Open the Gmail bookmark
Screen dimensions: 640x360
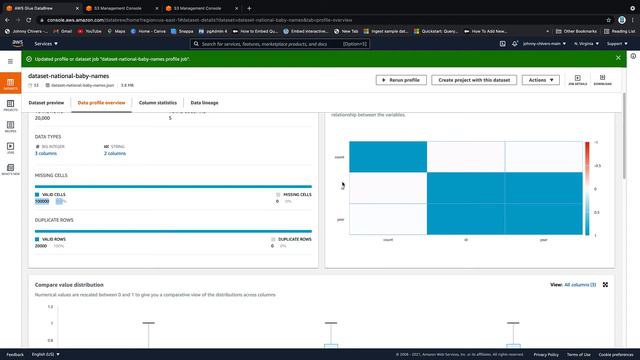[62, 31]
